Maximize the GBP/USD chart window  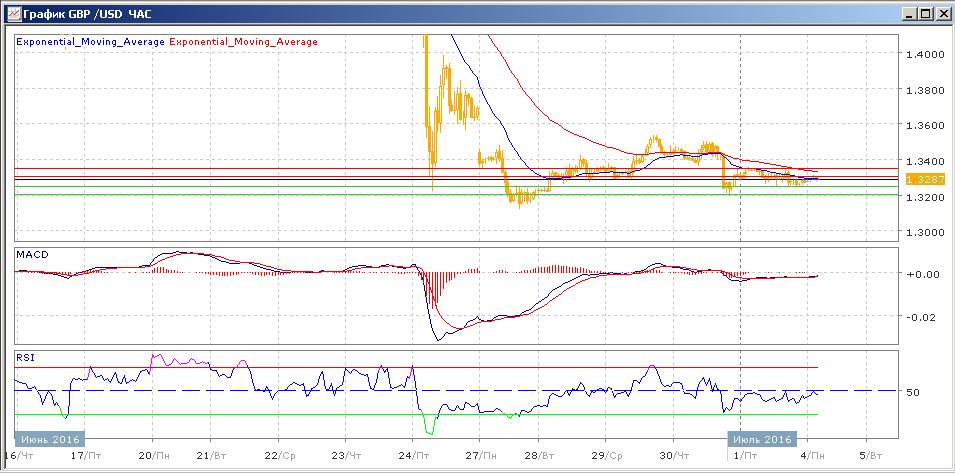pos(924,14)
